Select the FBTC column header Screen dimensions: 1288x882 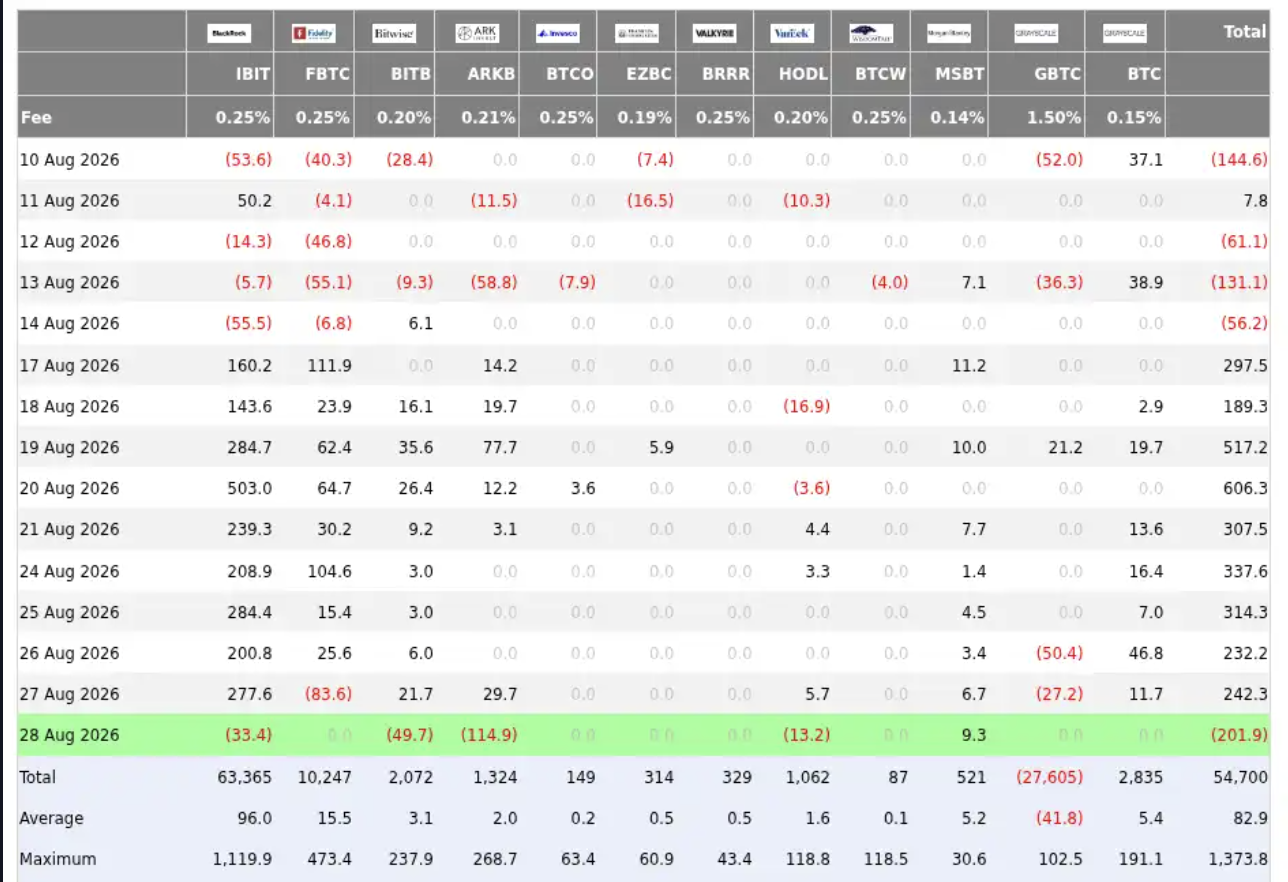[328, 74]
